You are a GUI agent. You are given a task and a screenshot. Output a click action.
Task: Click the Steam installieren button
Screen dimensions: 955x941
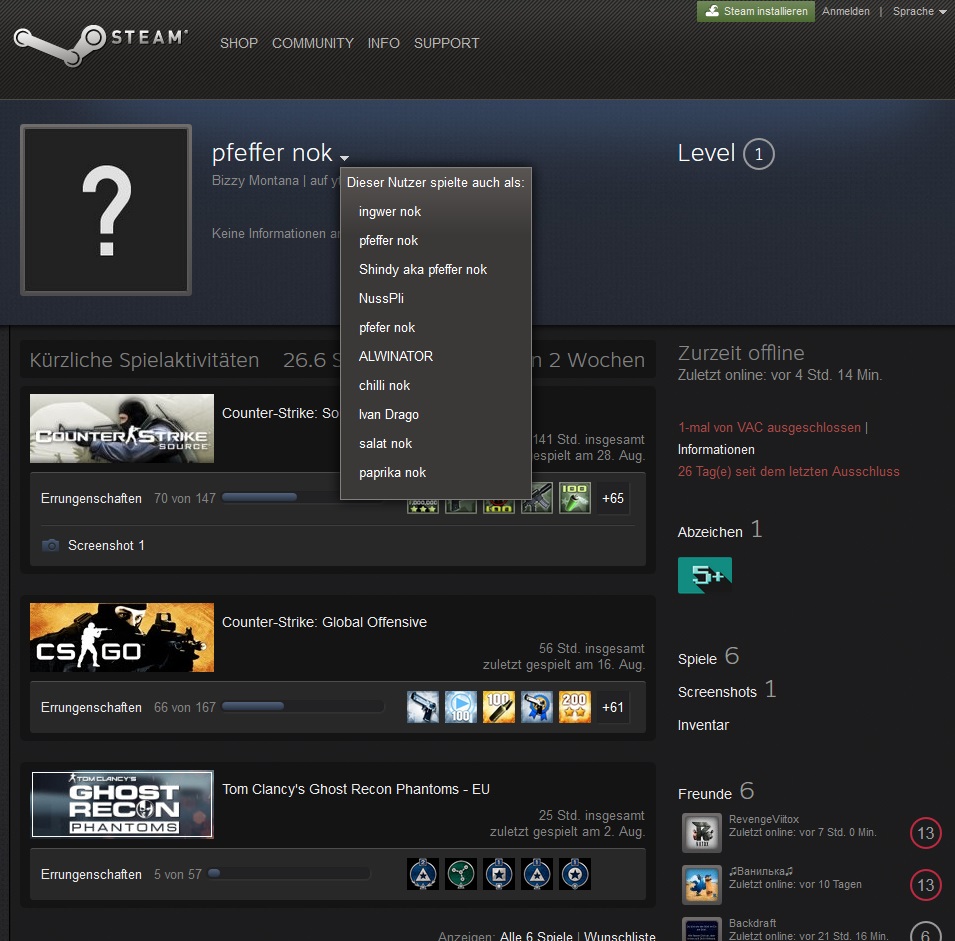click(756, 11)
